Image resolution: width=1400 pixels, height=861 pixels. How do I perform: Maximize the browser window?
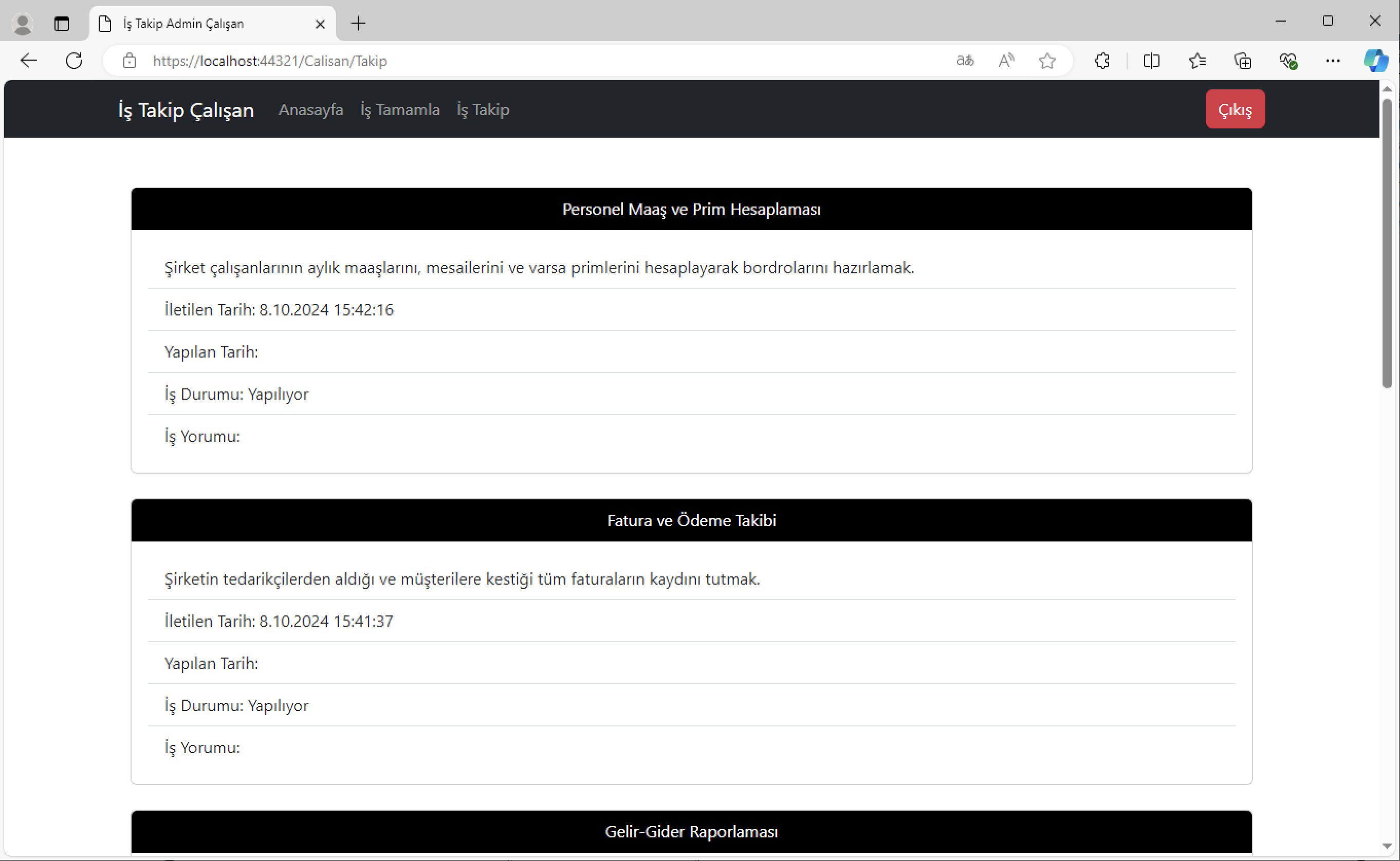point(1328,21)
